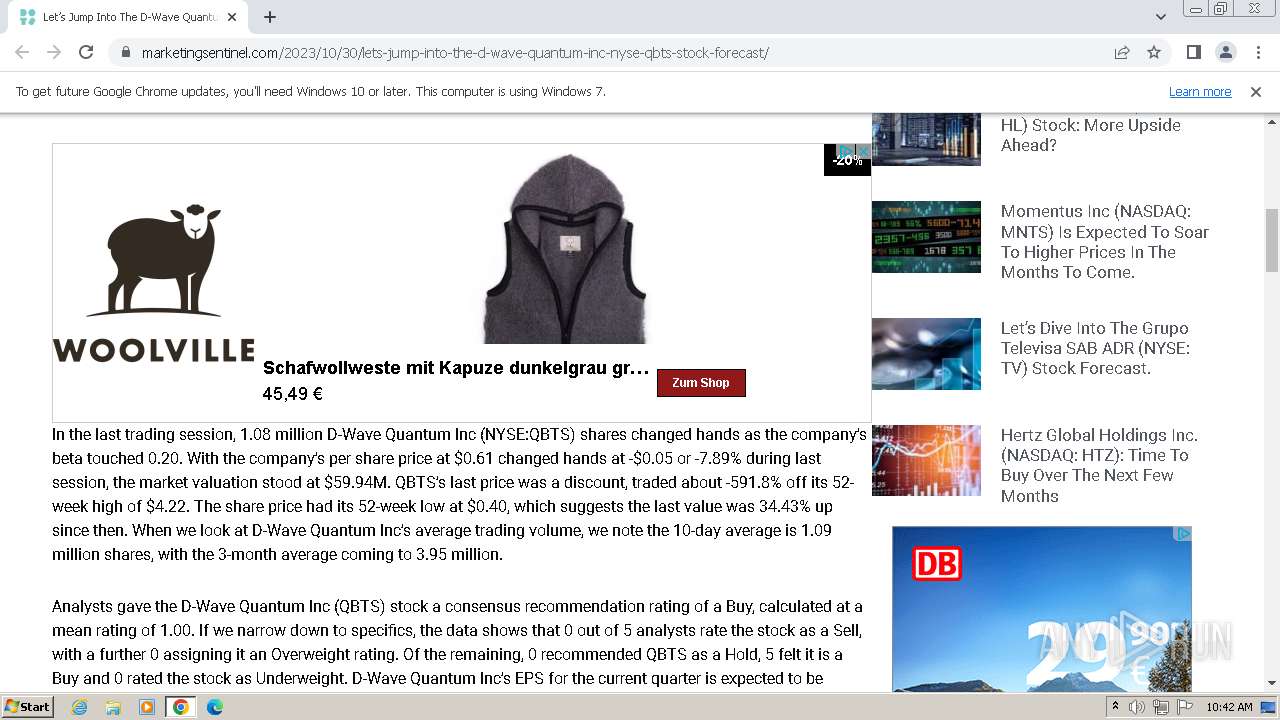
Task: Open Windows Media Player from taskbar
Action: click(x=147, y=707)
